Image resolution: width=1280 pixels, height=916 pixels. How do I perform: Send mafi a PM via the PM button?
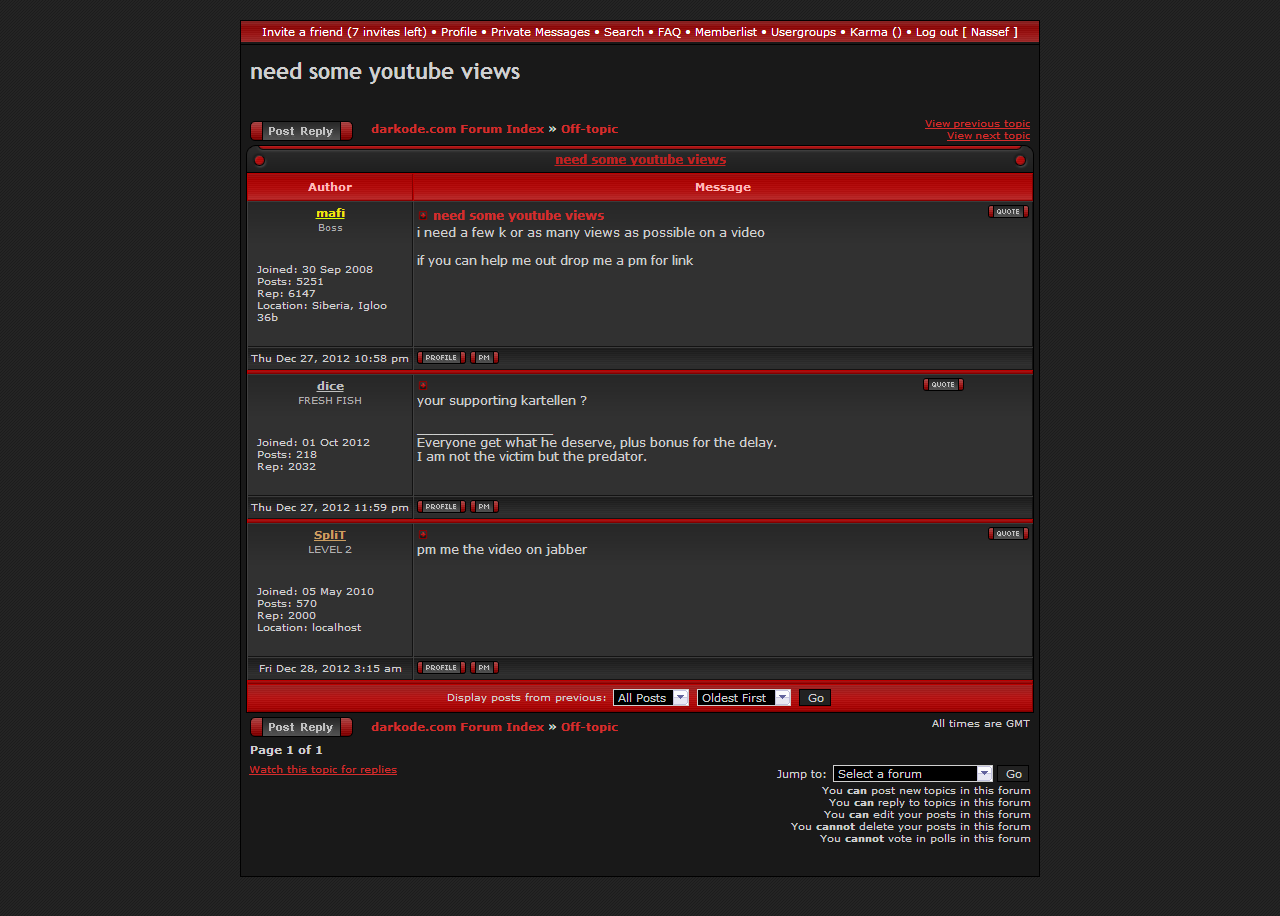(x=484, y=358)
